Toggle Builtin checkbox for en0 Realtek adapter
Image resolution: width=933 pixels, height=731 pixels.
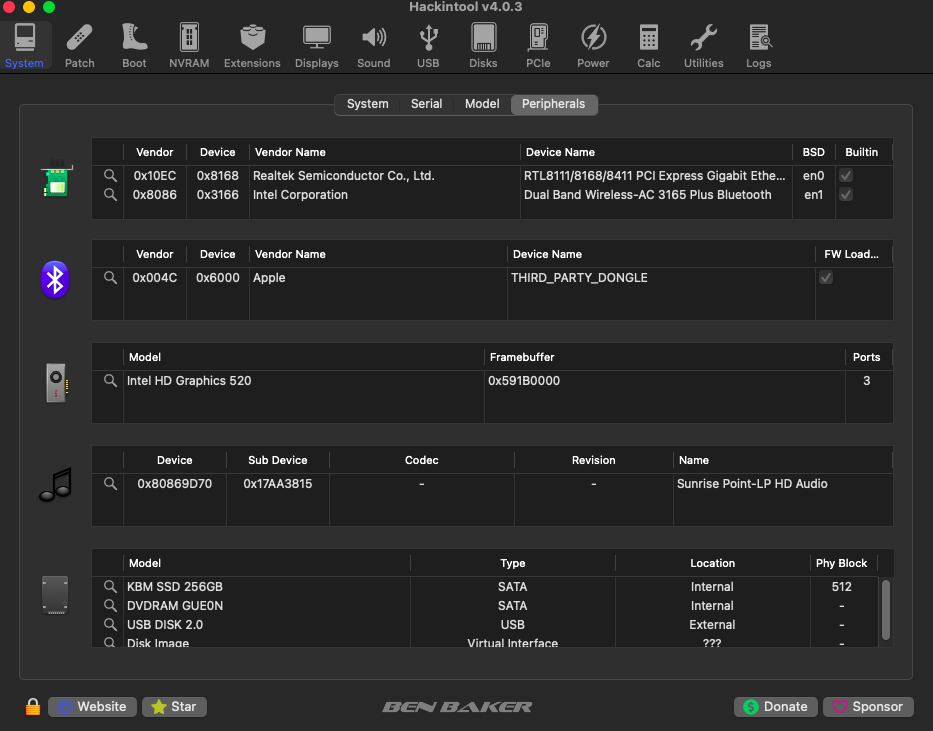[846, 175]
